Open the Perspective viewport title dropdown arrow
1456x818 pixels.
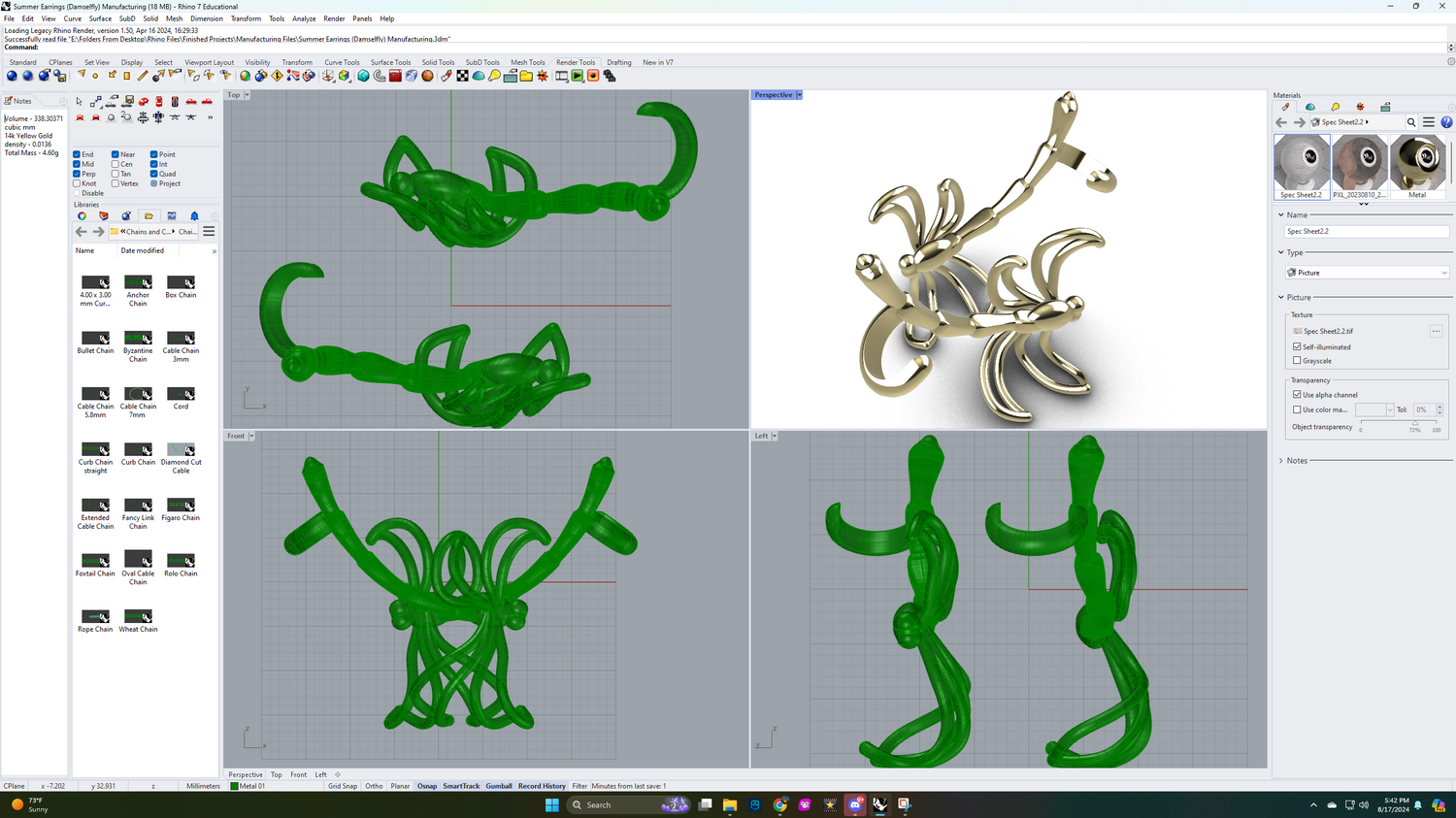799,95
